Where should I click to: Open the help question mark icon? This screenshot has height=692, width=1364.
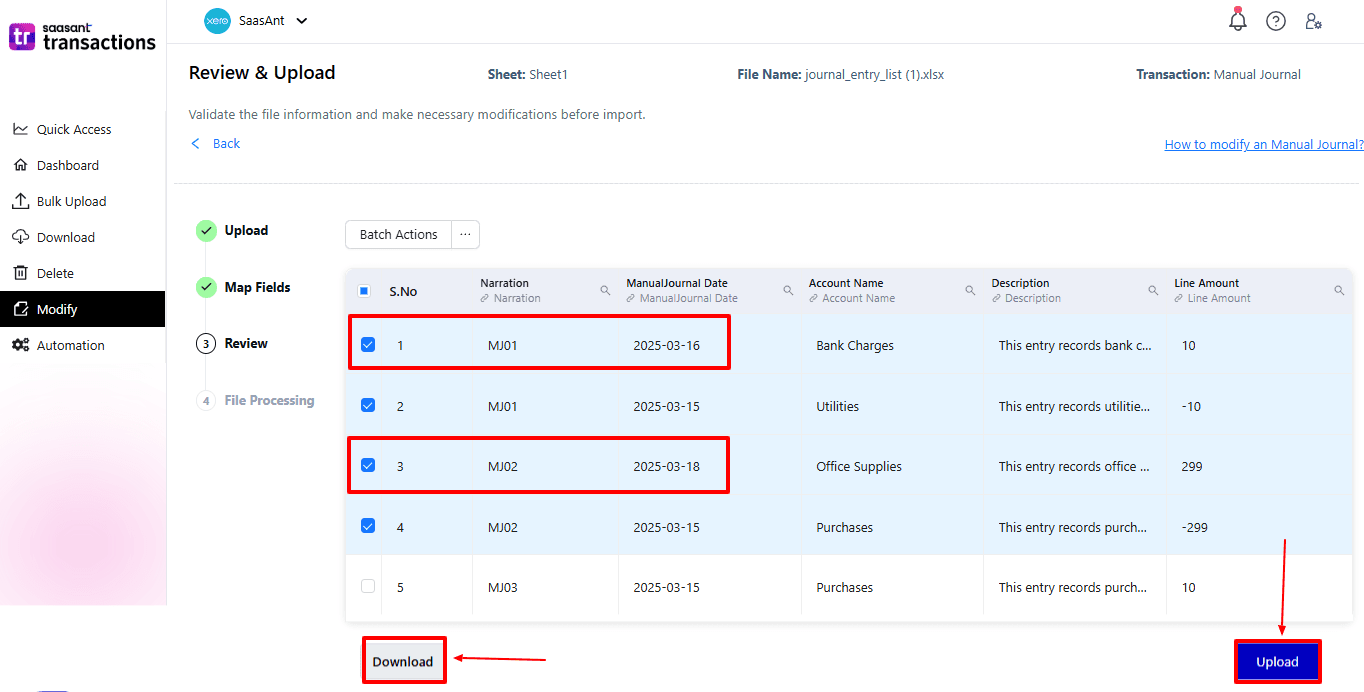point(1276,21)
